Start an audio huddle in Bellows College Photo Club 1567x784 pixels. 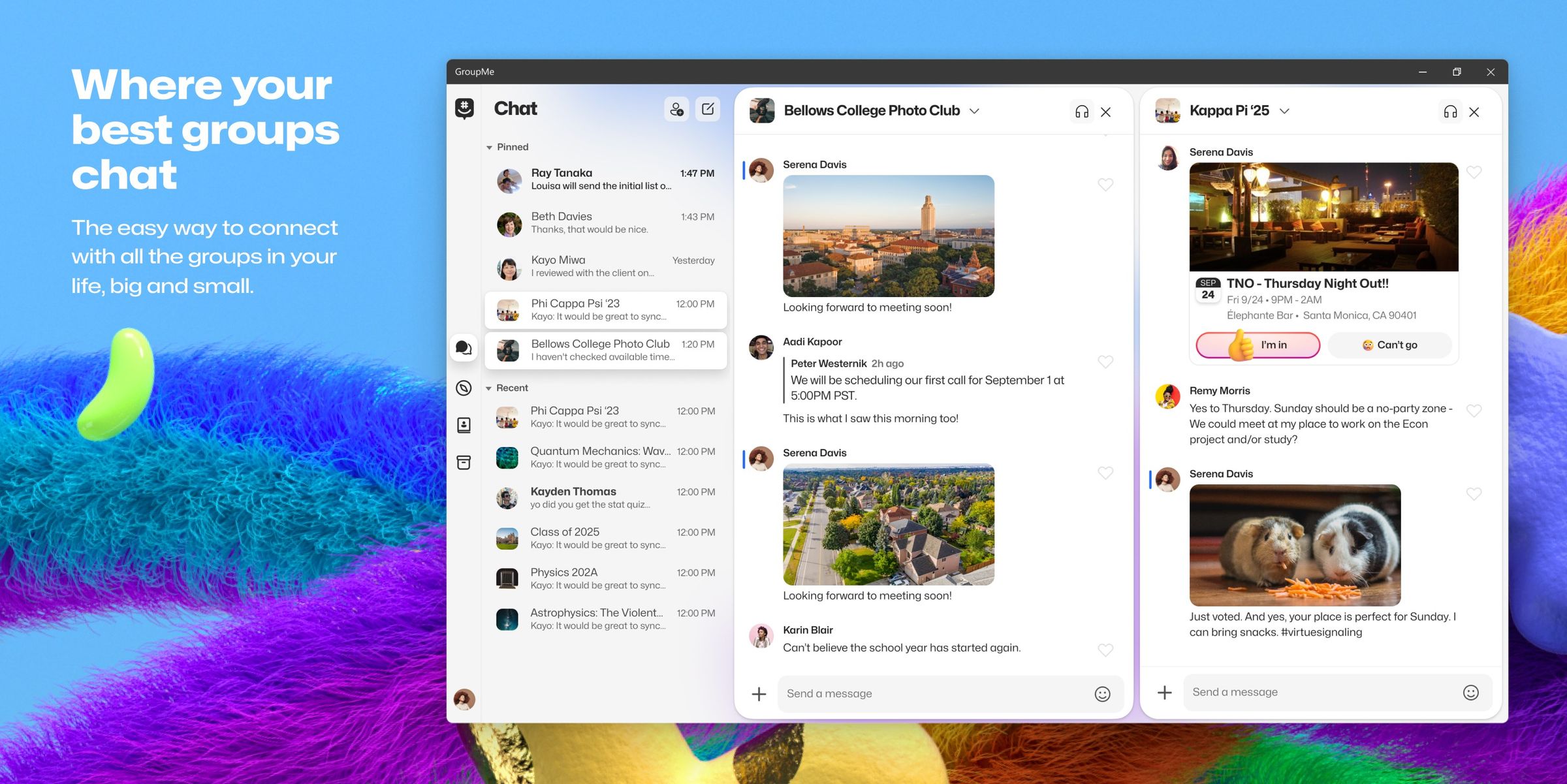coord(1081,111)
